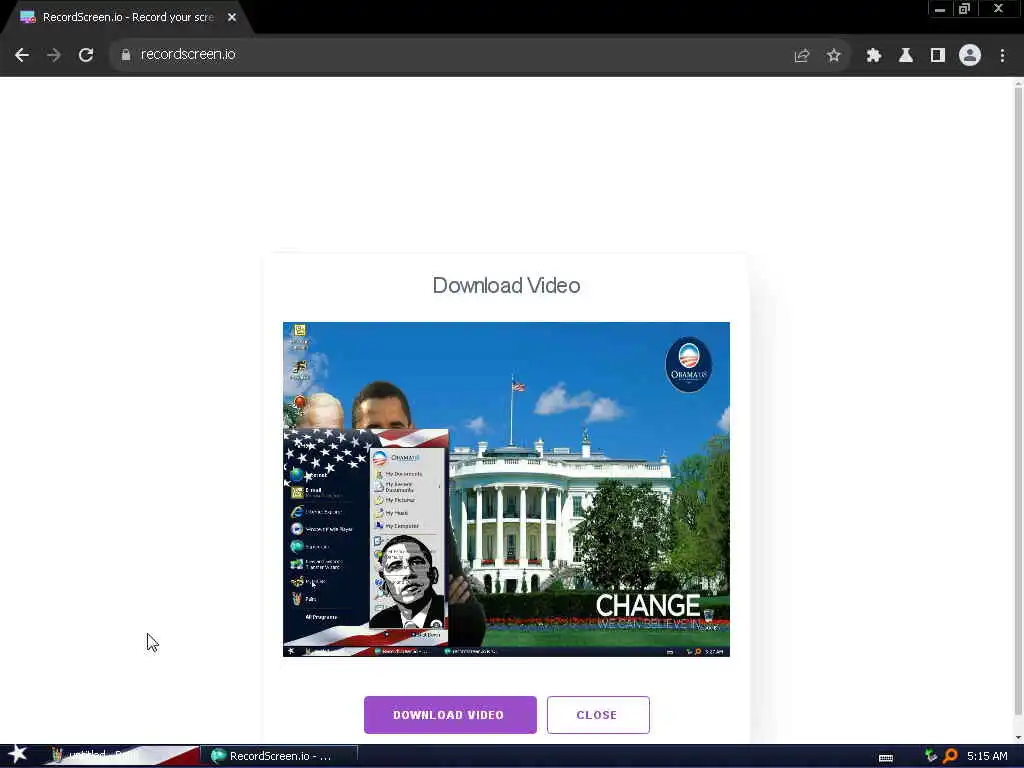Viewport: 1024px width, 768px height.
Task: Open the Start menu star button
Action: coord(18,755)
